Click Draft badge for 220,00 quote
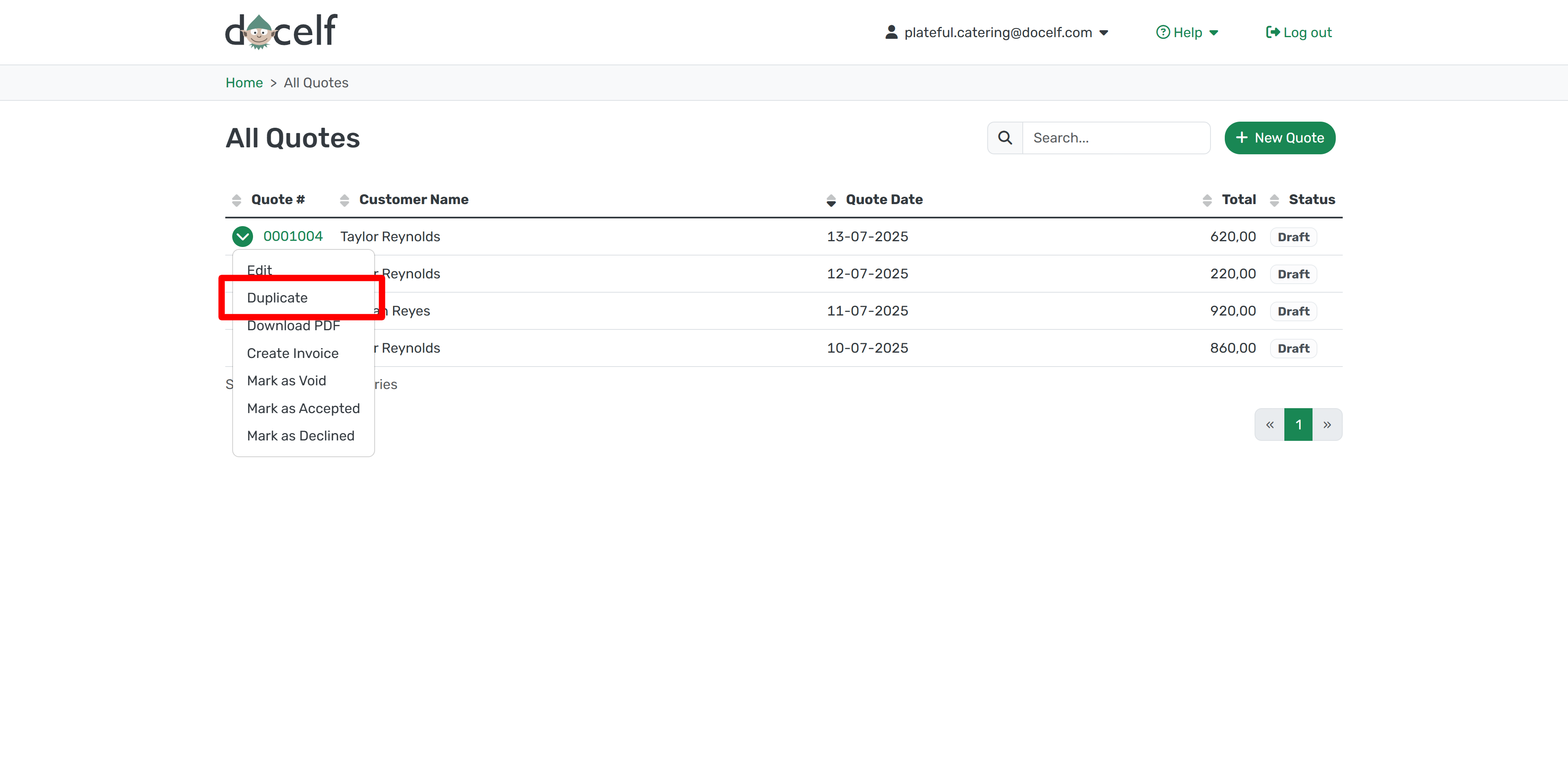This screenshot has height=758, width=1568. [x=1293, y=274]
